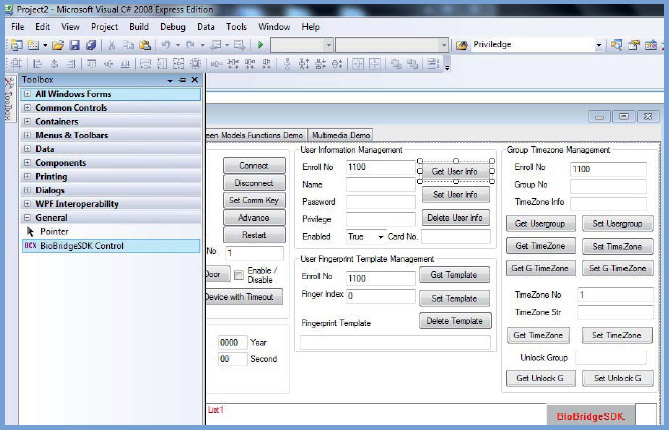The width and height of the screenshot is (669, 431).
Task: Click the Tab Order layout icon
Action: [433, 64]
